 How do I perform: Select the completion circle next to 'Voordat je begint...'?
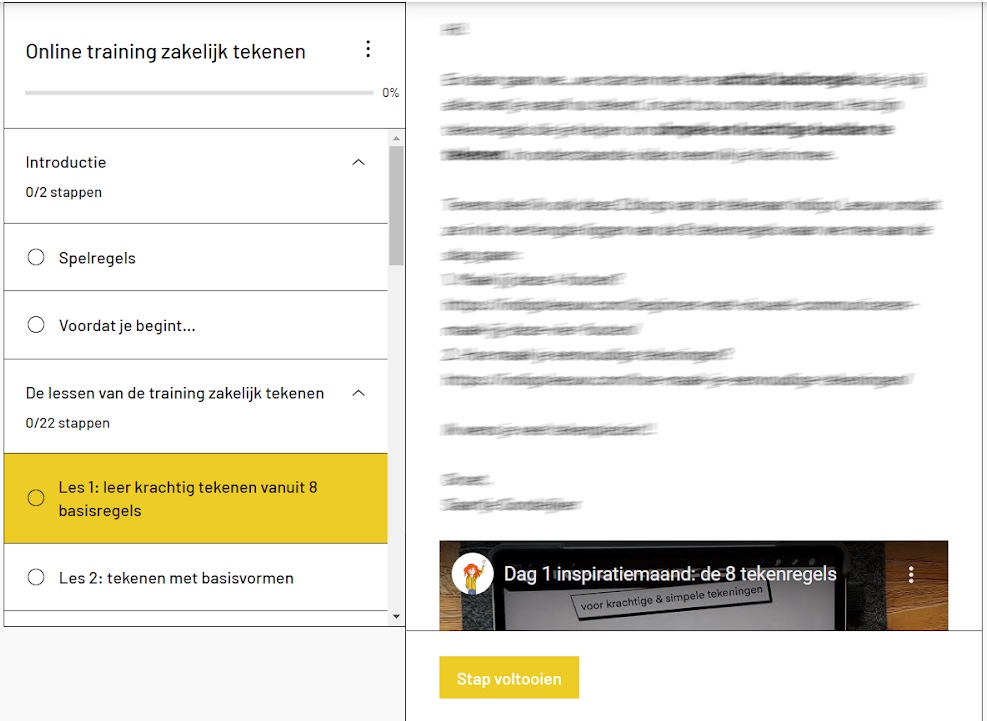[x=36, y=324]
